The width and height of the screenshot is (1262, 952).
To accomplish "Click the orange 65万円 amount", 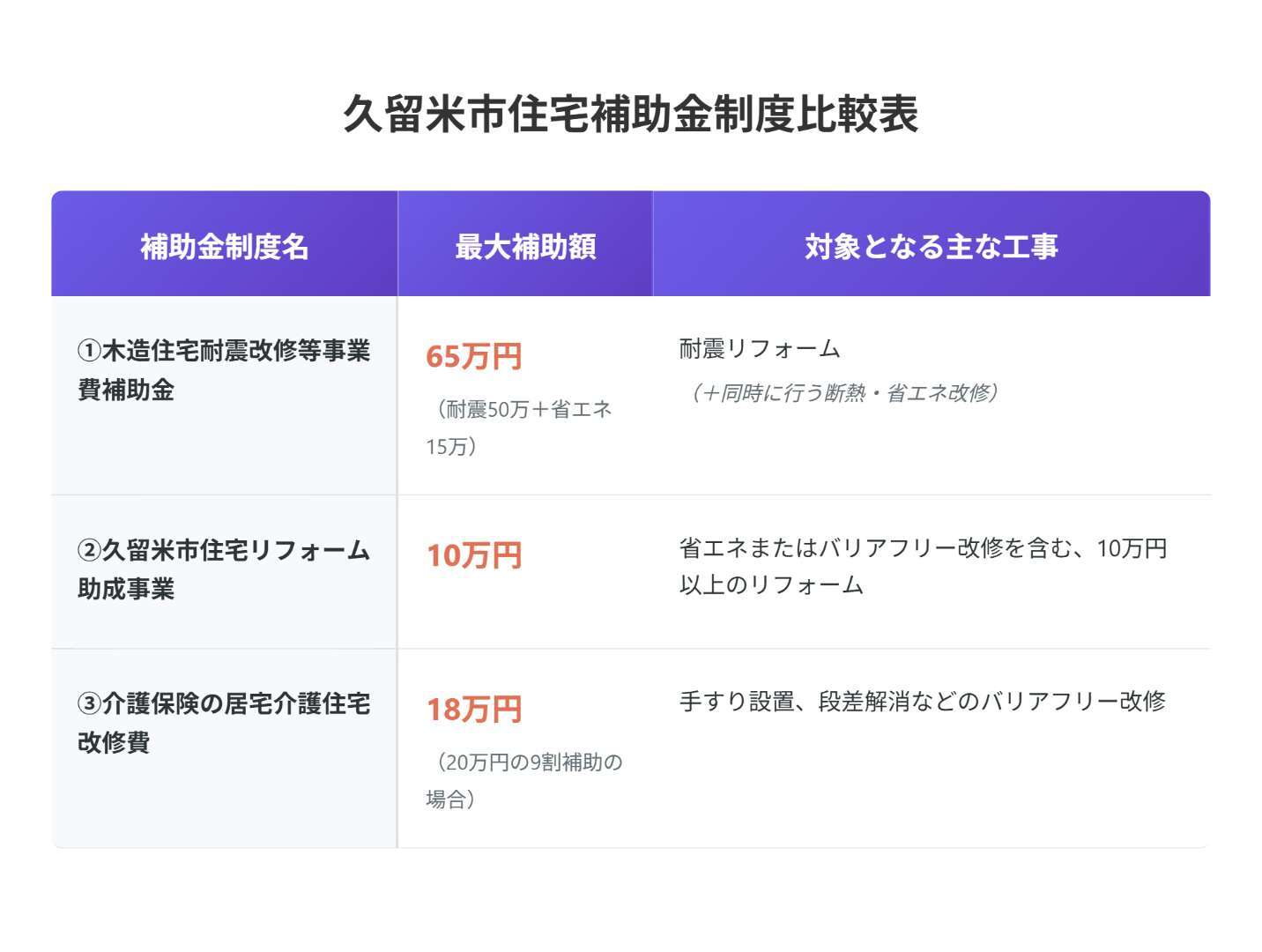I will (x=474, y=356).
